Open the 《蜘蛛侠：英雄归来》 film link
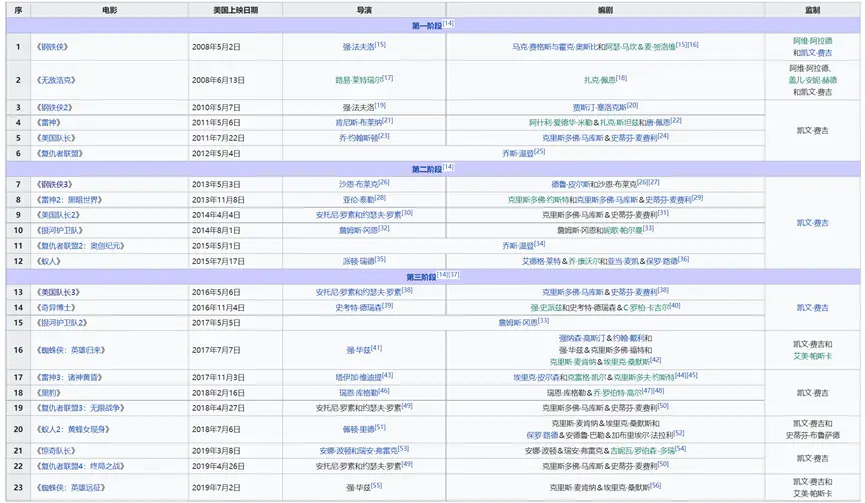The width and height of the screenshot is (865, 503). point(71,350)
